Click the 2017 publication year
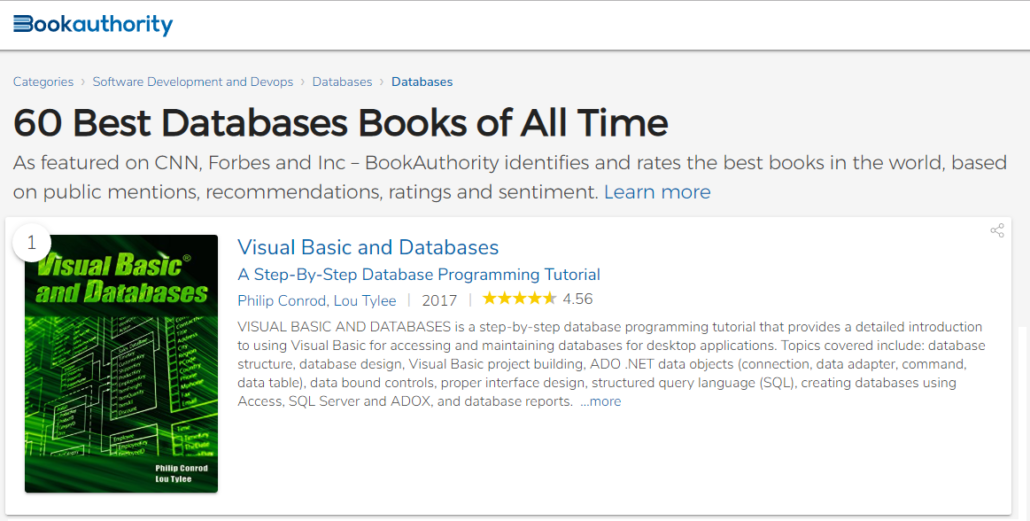This screenshot has width=1030, height=521. tap(439, 301)
